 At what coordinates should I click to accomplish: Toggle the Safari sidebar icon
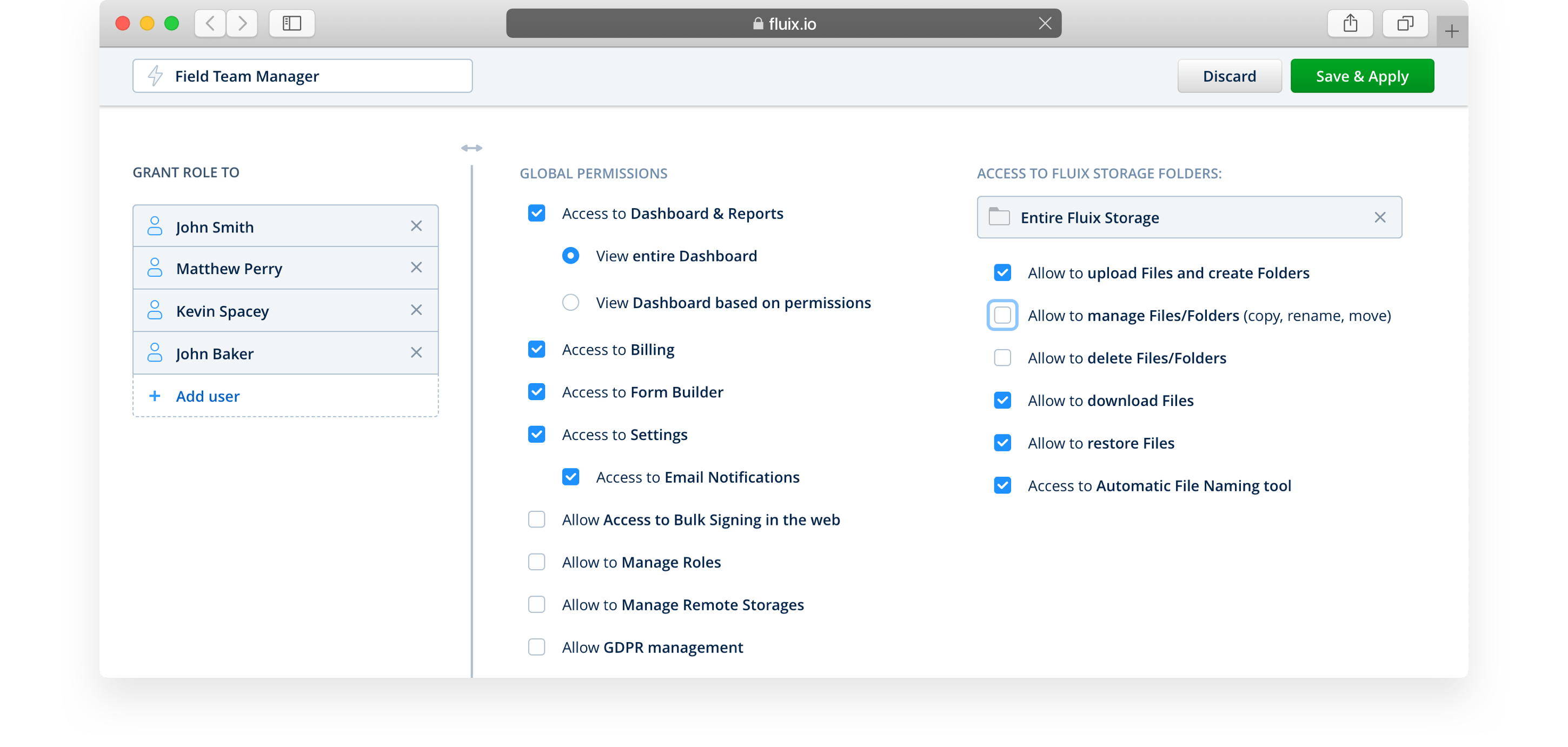(291, 24)
